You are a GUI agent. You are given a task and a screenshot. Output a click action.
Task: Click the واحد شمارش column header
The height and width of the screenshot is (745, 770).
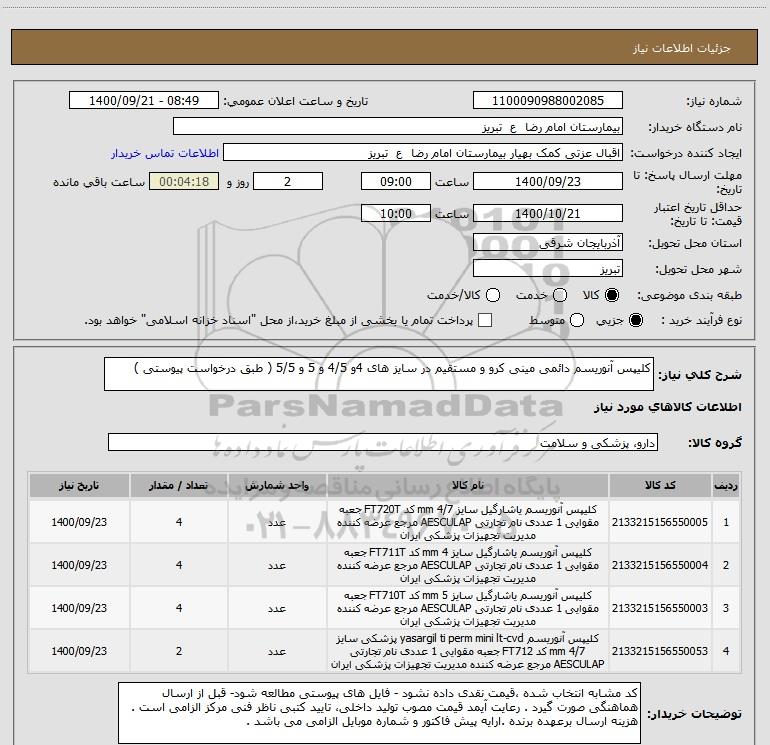[277, 486]
